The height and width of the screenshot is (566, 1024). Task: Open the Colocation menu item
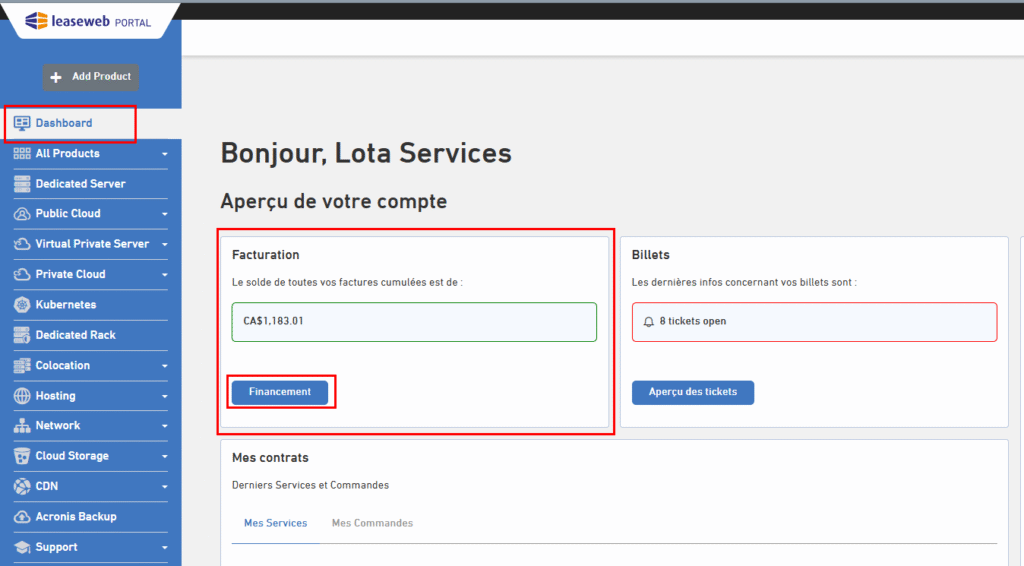[x=63, y=366]
